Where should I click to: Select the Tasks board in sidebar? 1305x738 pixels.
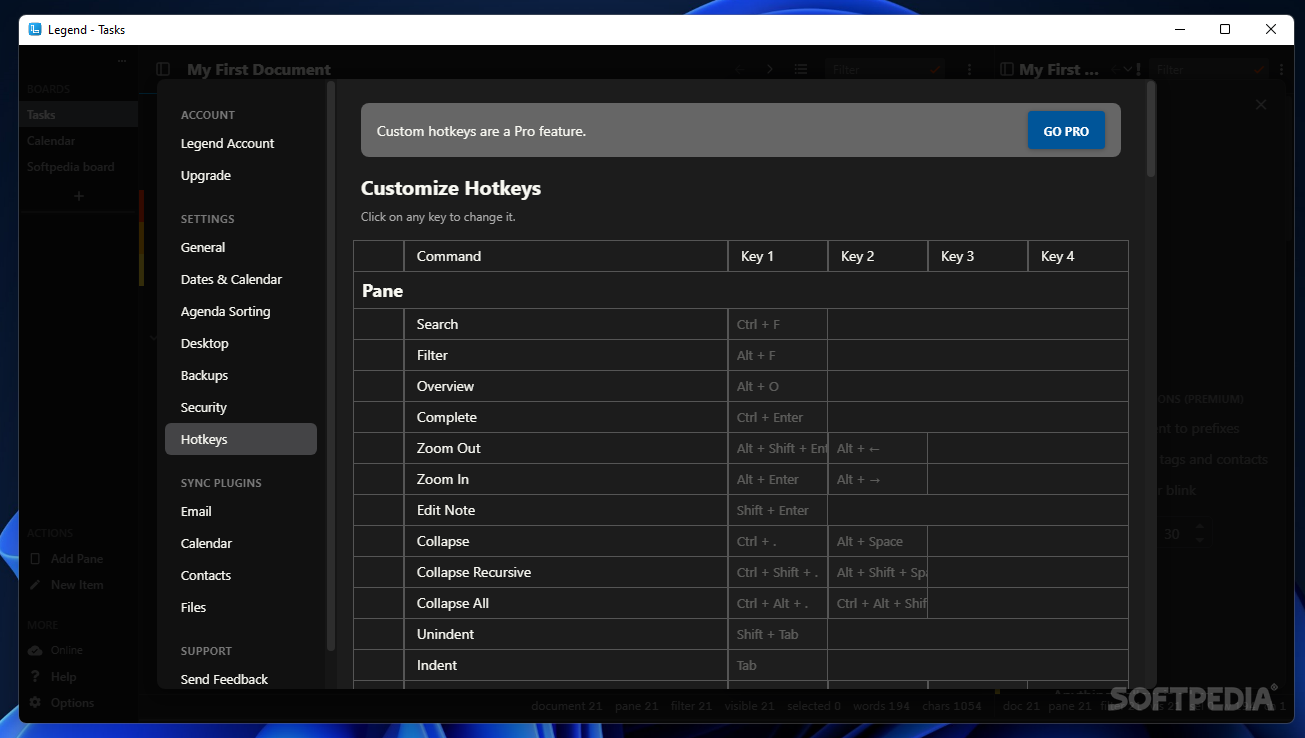coord(78,114)
